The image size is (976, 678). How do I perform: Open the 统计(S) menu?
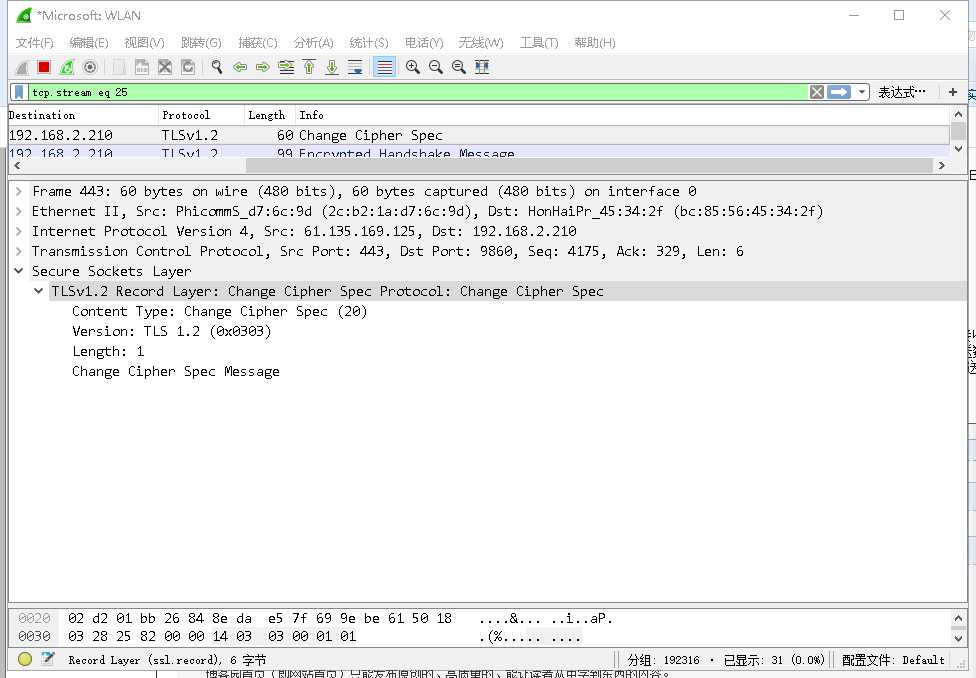coord(369,42)
